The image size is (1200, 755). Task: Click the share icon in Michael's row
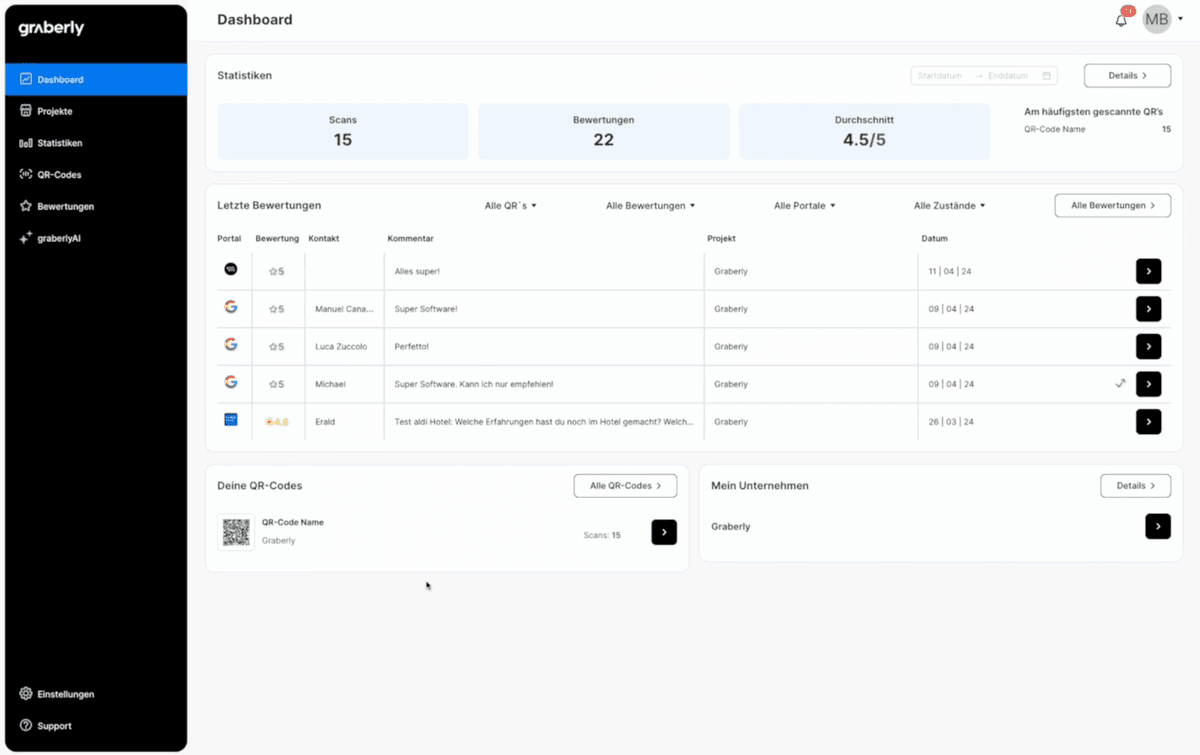1121,384
